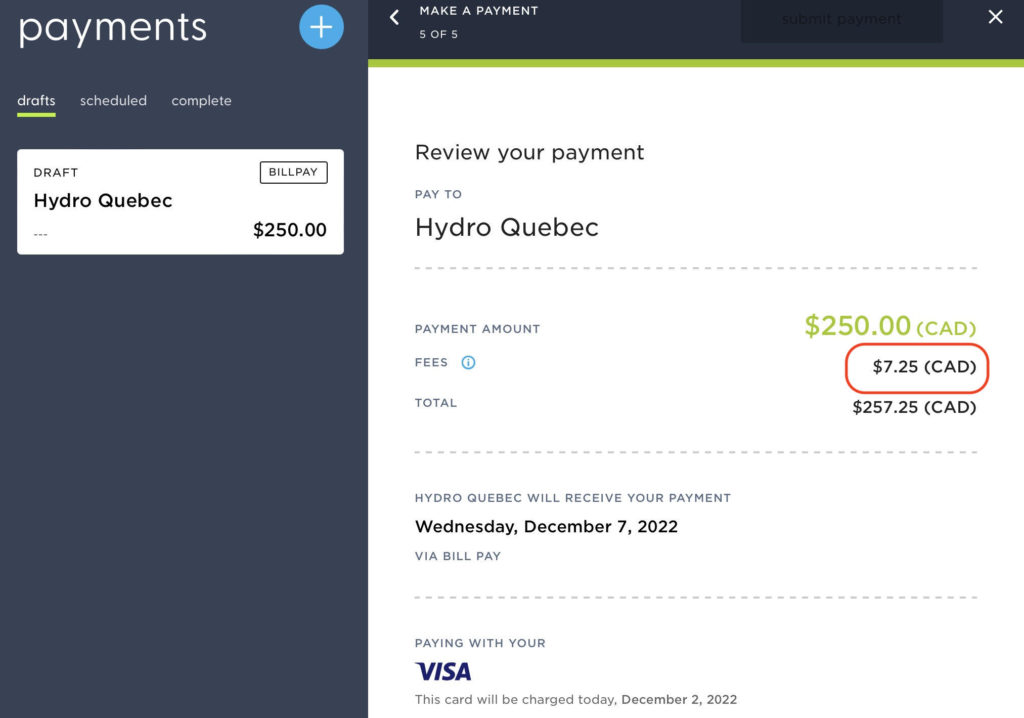The image size is (1024, 718).
Task: Select the green step progress bar
Action: click(x=697, y=62)
